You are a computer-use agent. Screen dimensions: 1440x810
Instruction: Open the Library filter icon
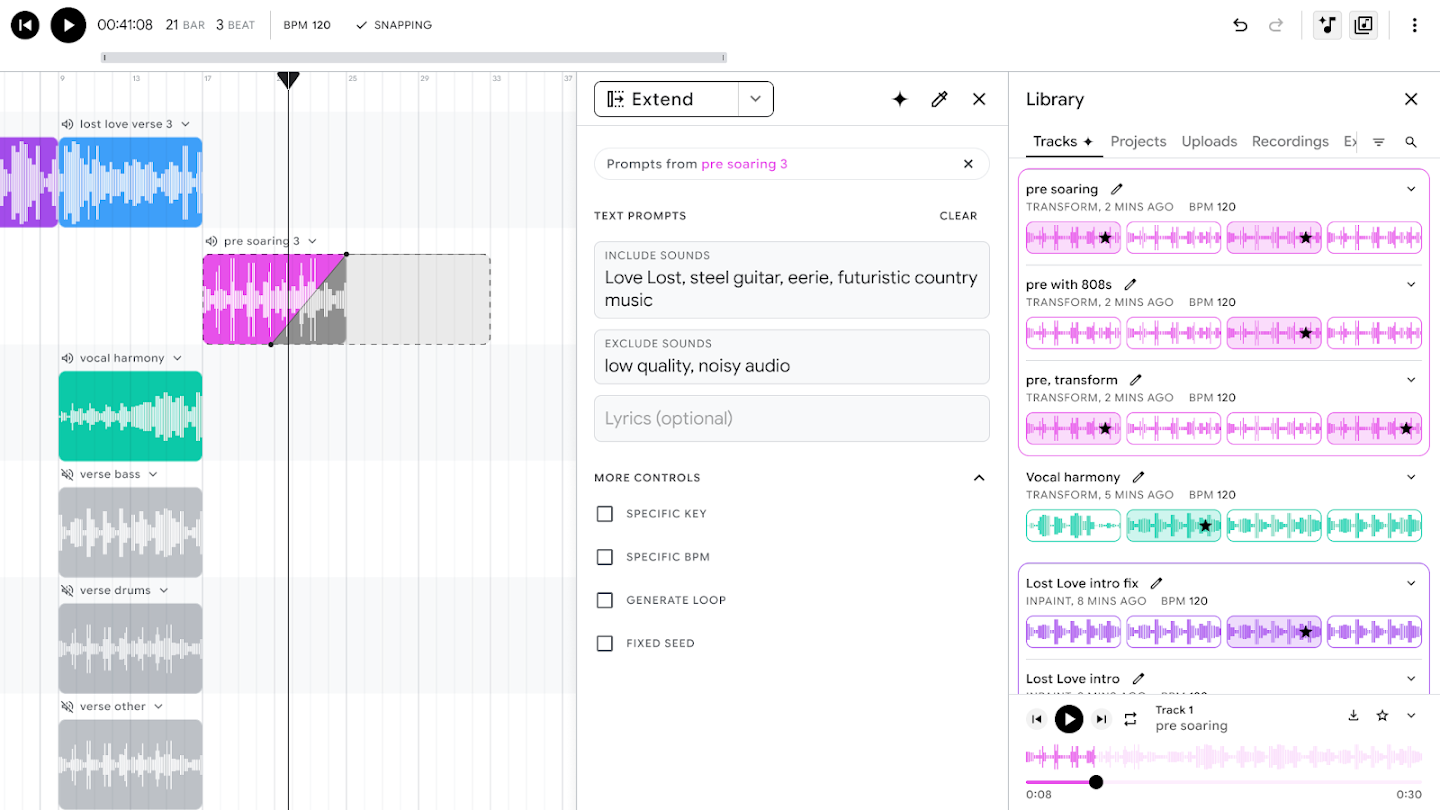(1379, 141)
